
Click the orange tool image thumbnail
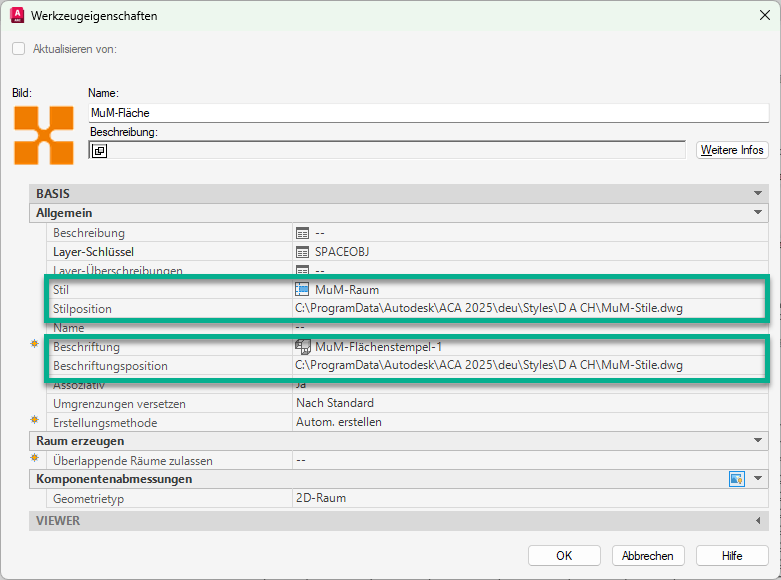click(43, 135)
